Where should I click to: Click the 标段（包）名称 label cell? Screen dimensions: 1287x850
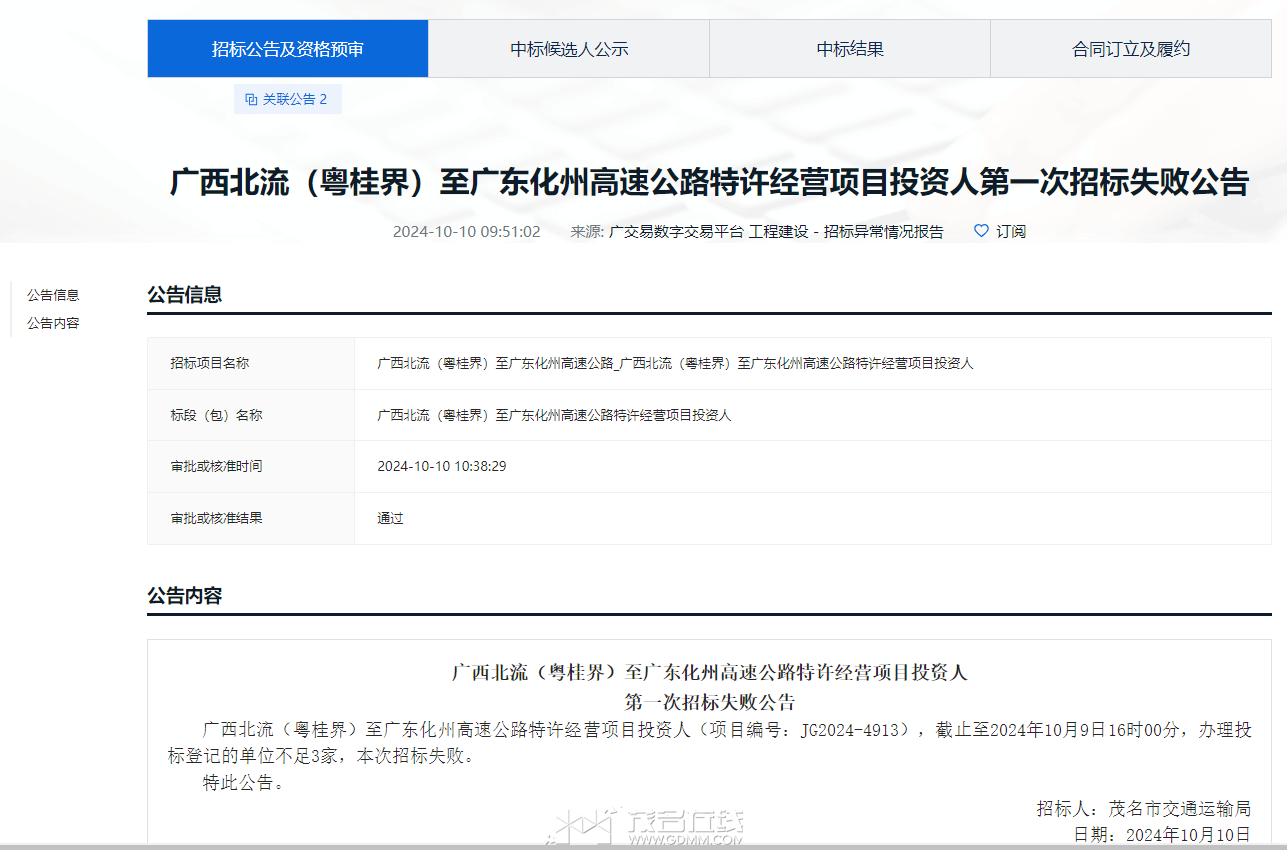pos(251,415)
